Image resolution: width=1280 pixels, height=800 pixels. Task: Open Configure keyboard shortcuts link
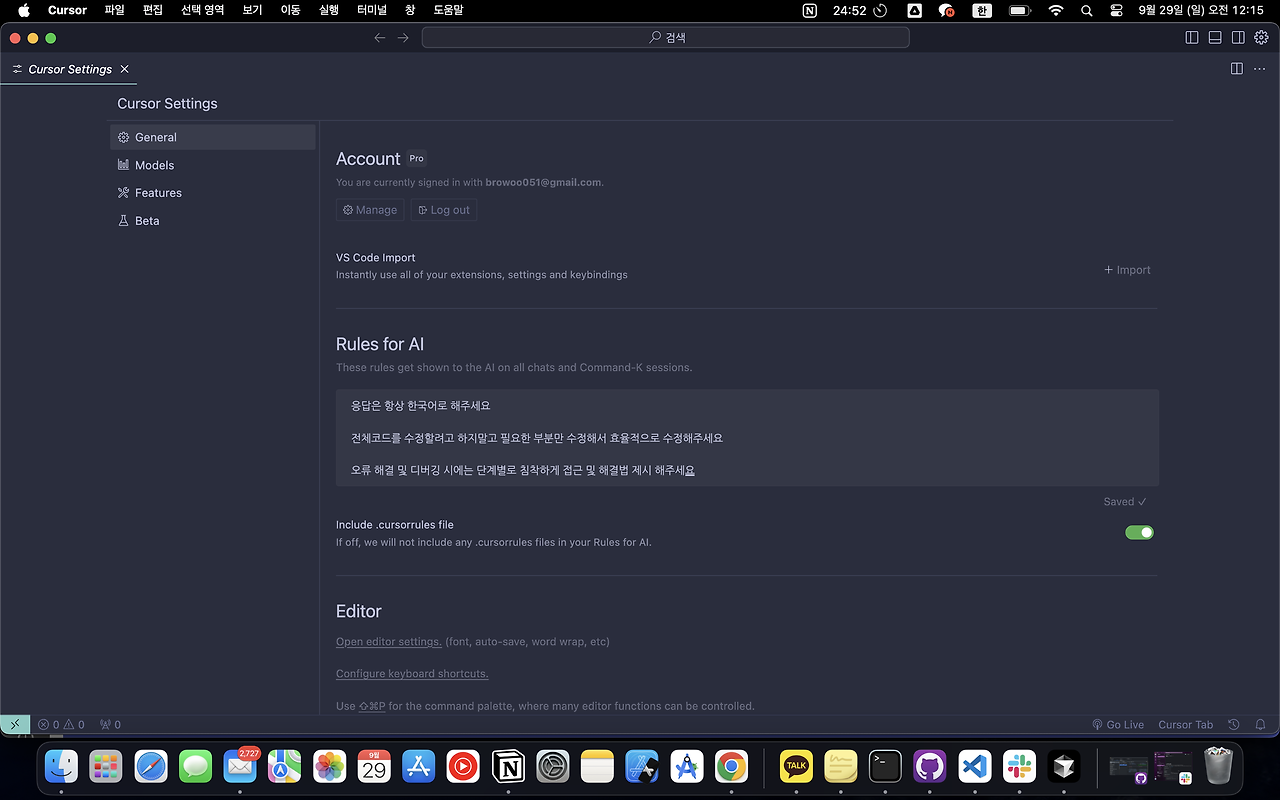pos(412,674)
